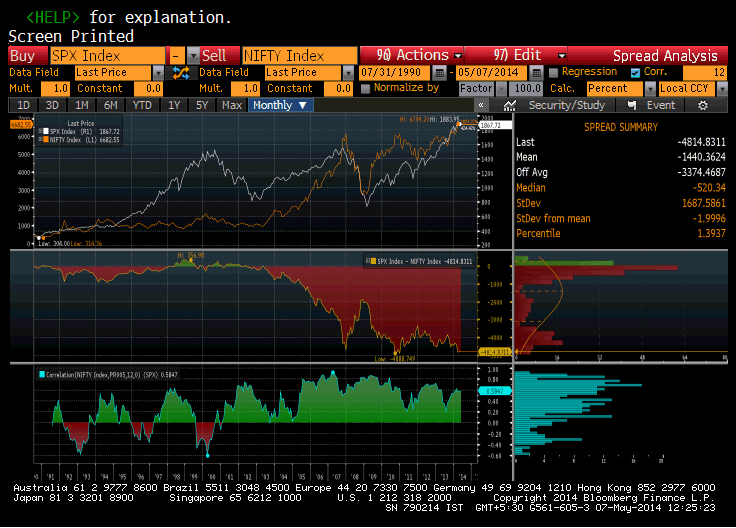The image size is (736, 528).
Task: Click the red Sell button
Action: (x=220, y=56)
